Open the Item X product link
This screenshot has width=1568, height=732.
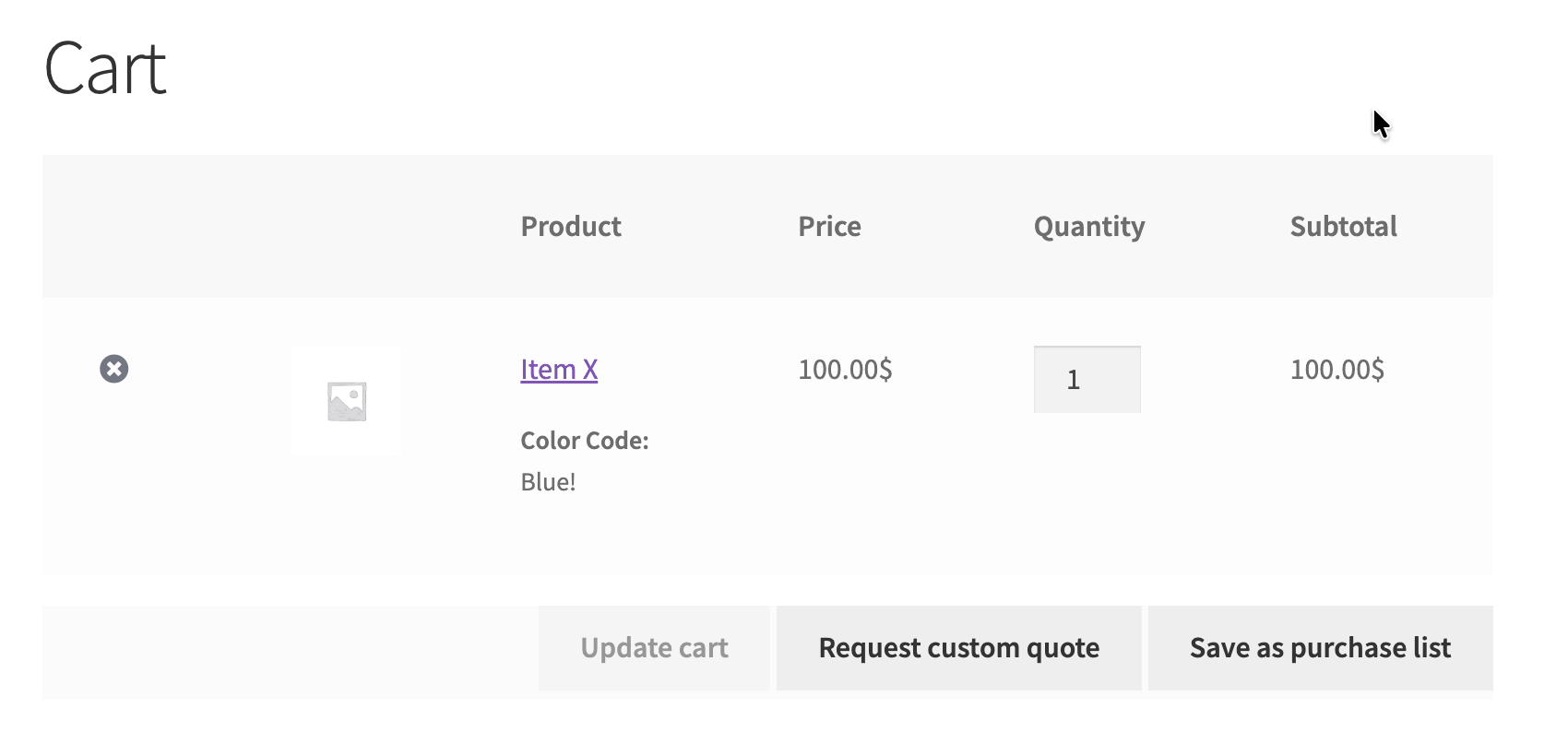pyautogui.click(x=559, y=370)
